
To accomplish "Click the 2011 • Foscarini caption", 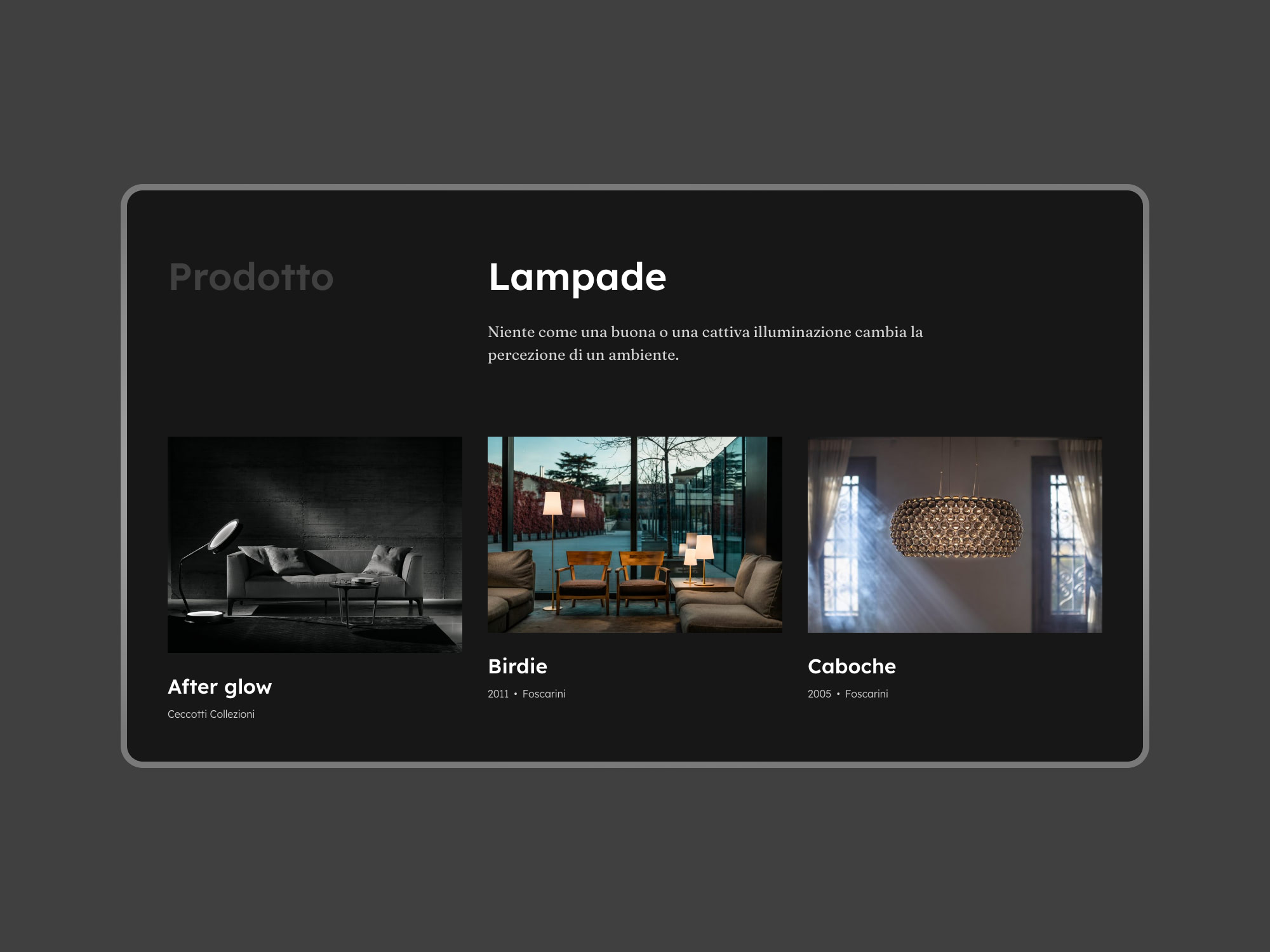I will (526, 694).
